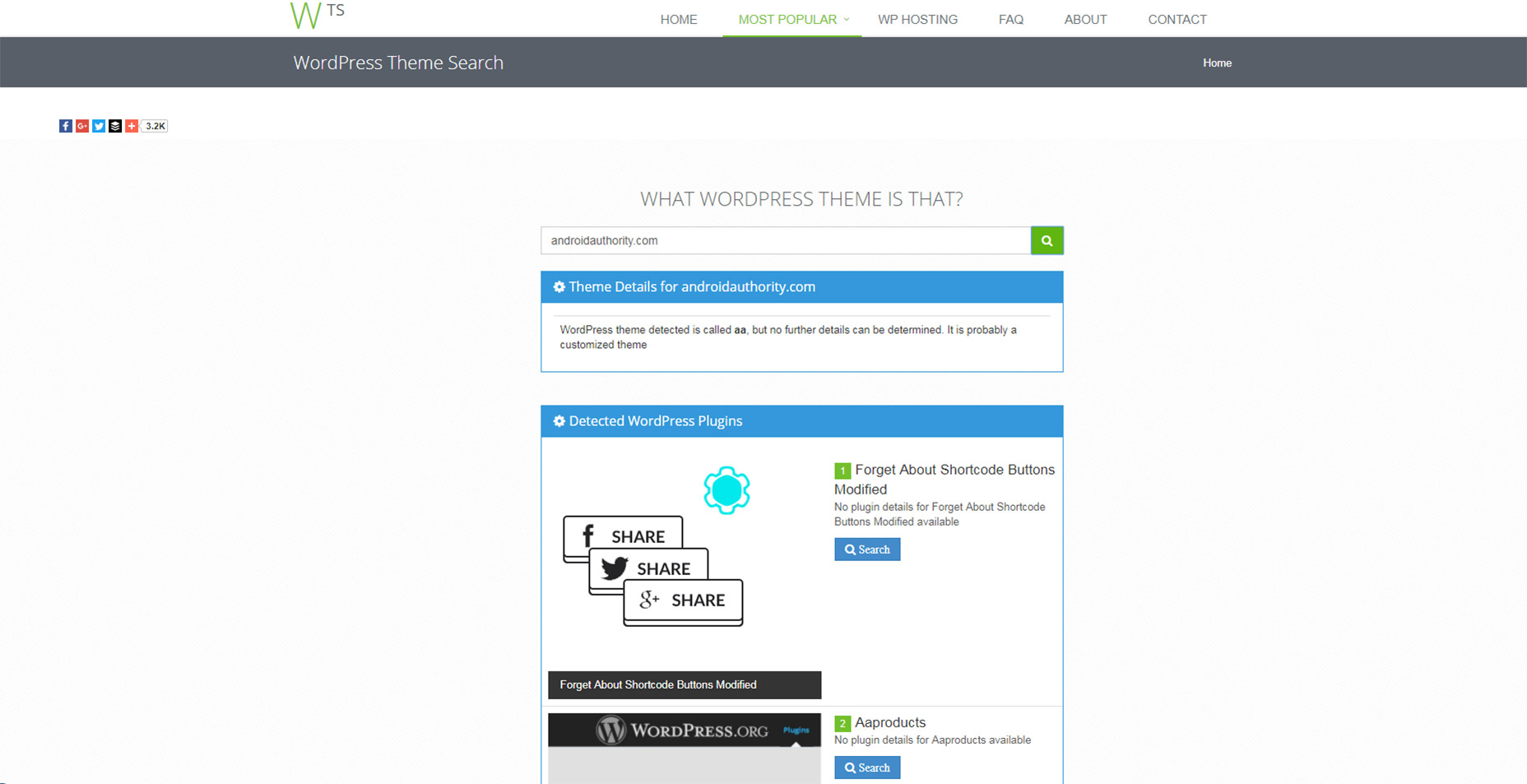The width and height of the screenshot is (1527, 784).
Task: Click the cyan gear graphic in plugin image
Action: [x=726, y=490]
